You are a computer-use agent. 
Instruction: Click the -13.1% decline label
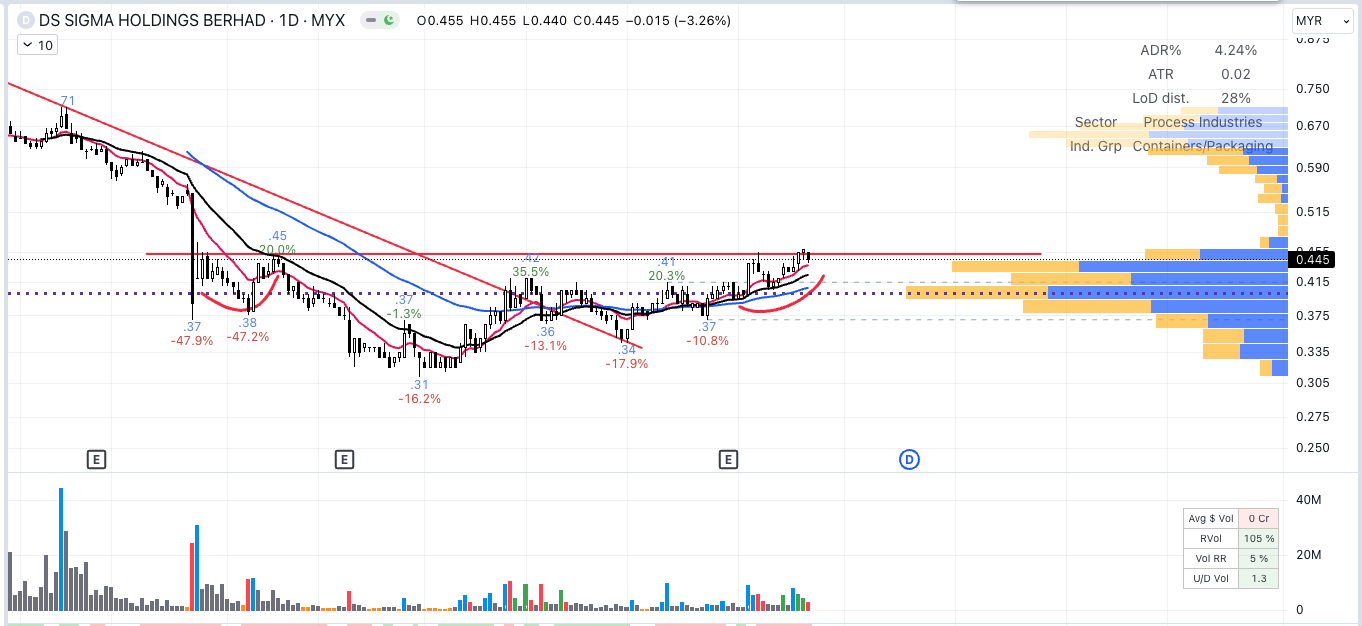point(546,346)
